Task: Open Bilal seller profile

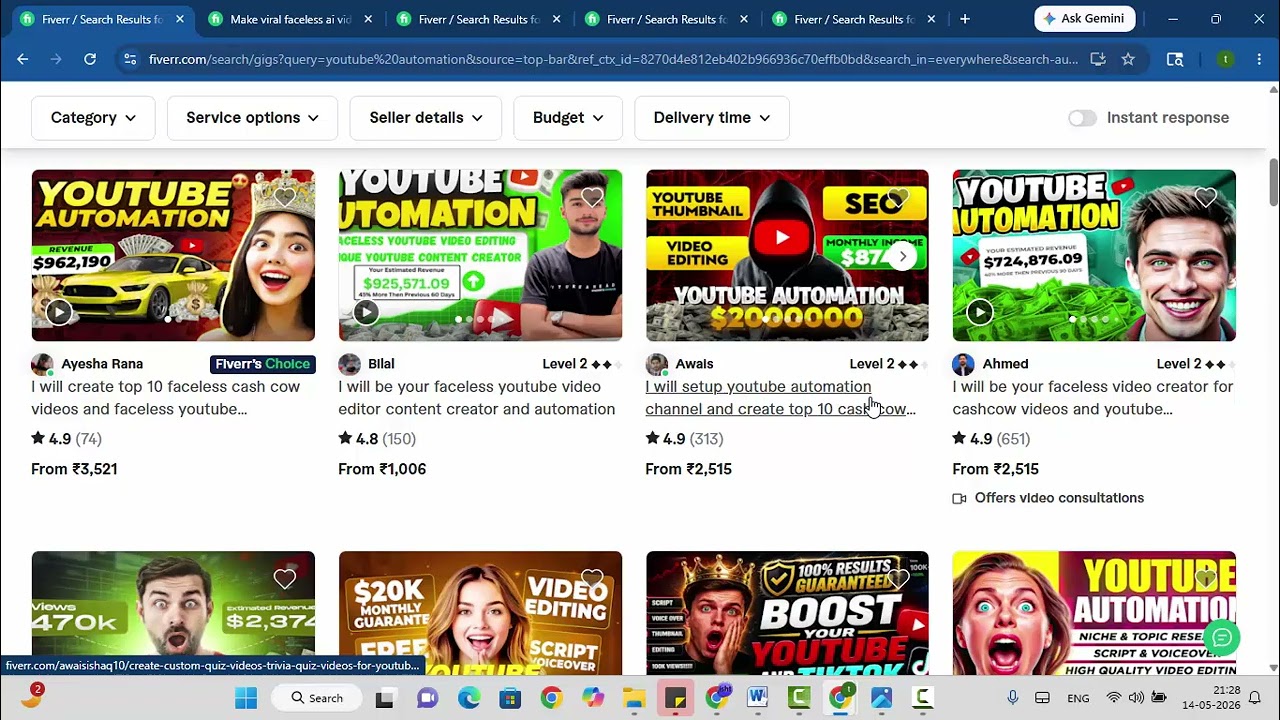Action: [381, 364]
